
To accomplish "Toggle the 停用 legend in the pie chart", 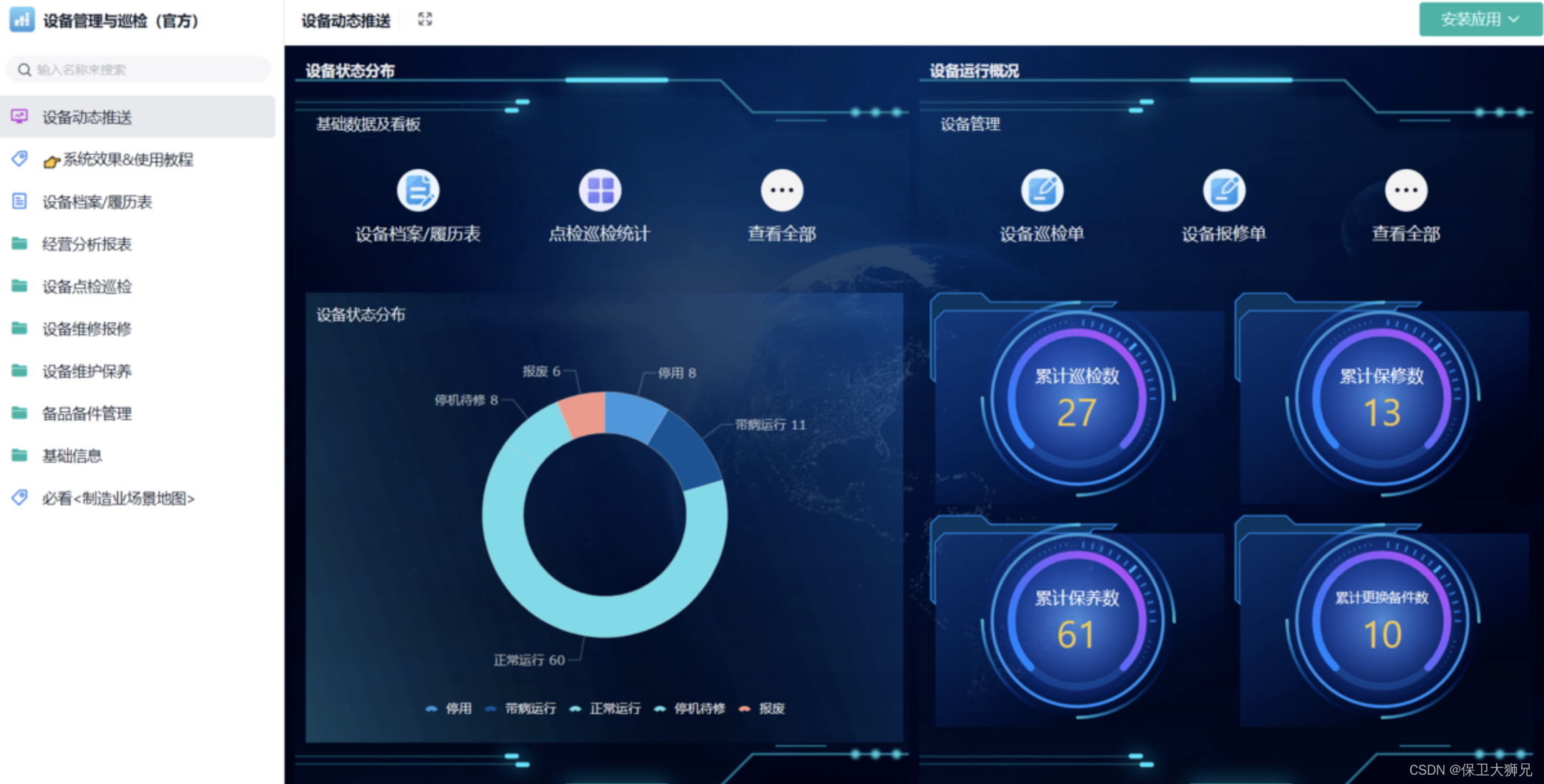I will click(x=449, y=708).
